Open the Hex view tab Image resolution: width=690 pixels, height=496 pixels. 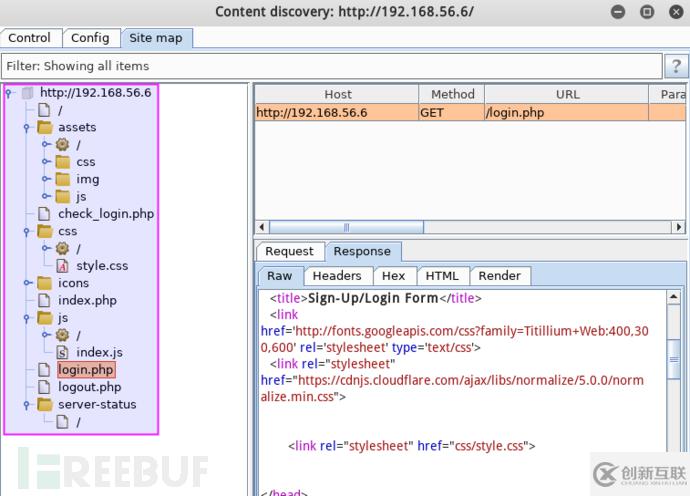coord(393,276)
